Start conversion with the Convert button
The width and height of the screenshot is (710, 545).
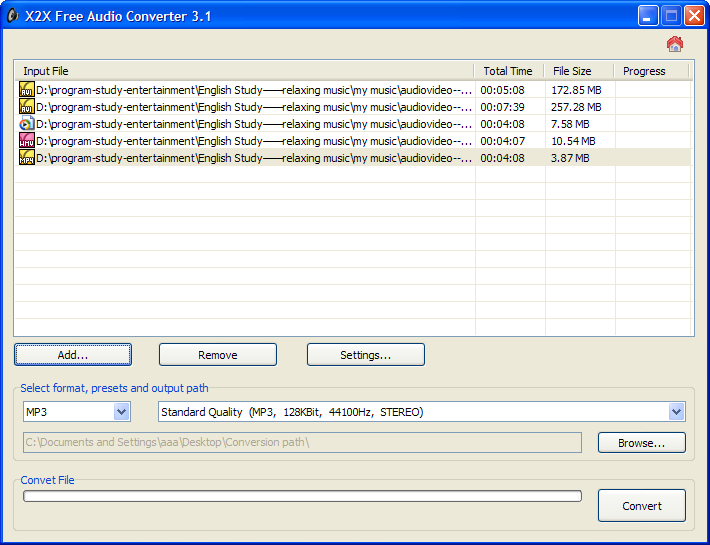click(642, 506)
